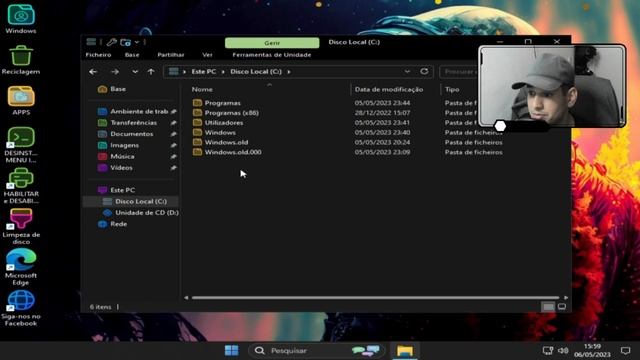Open the quick access toolbar dropdown
Viewport: 640px width, 360px height.
(x=137, y=42)
